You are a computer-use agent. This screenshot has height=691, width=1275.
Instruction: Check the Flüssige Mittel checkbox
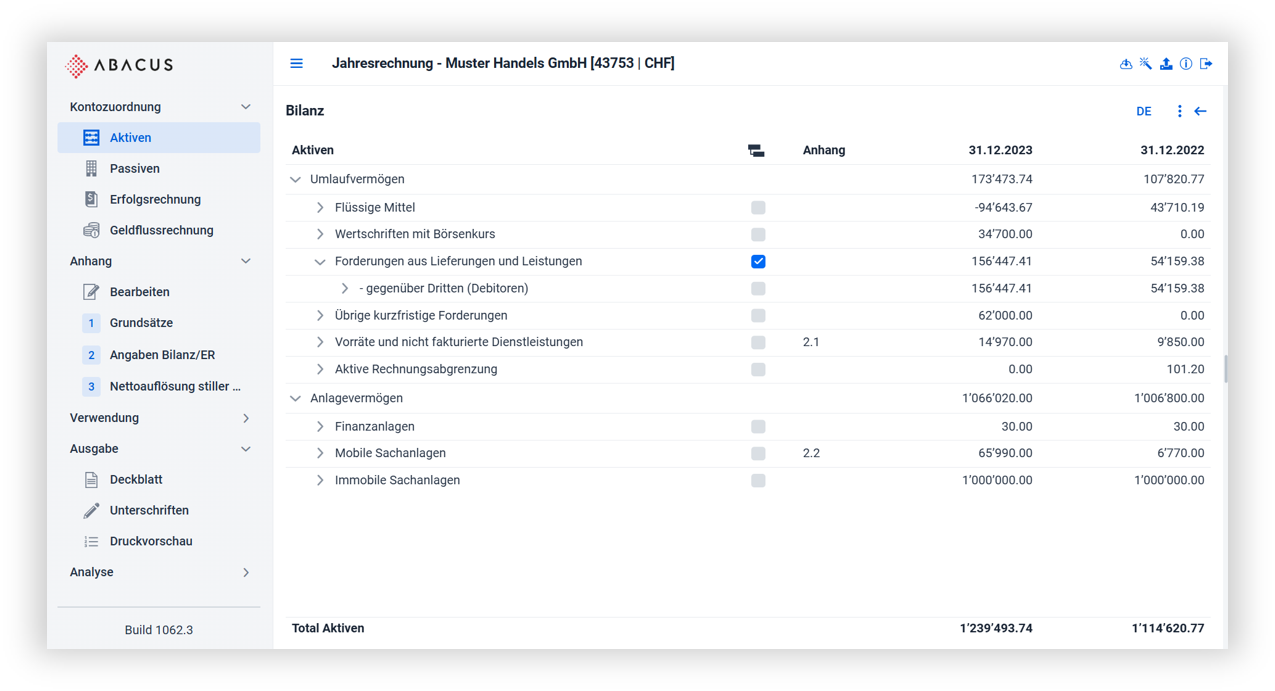(x=758, y=208)
